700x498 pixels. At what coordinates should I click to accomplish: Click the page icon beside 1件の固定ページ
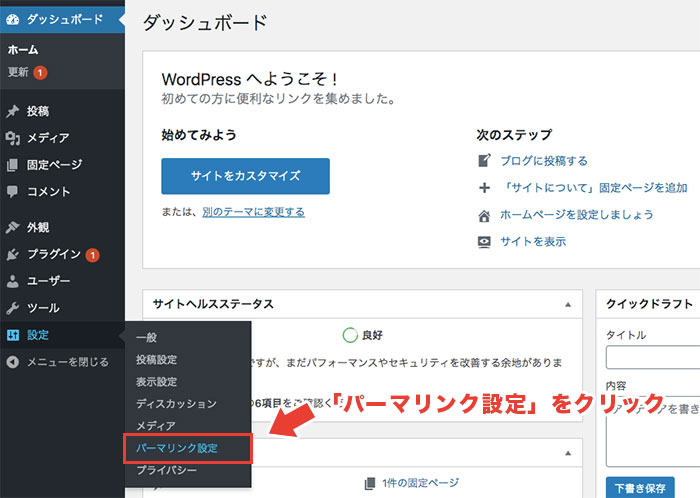pos(370,483)
